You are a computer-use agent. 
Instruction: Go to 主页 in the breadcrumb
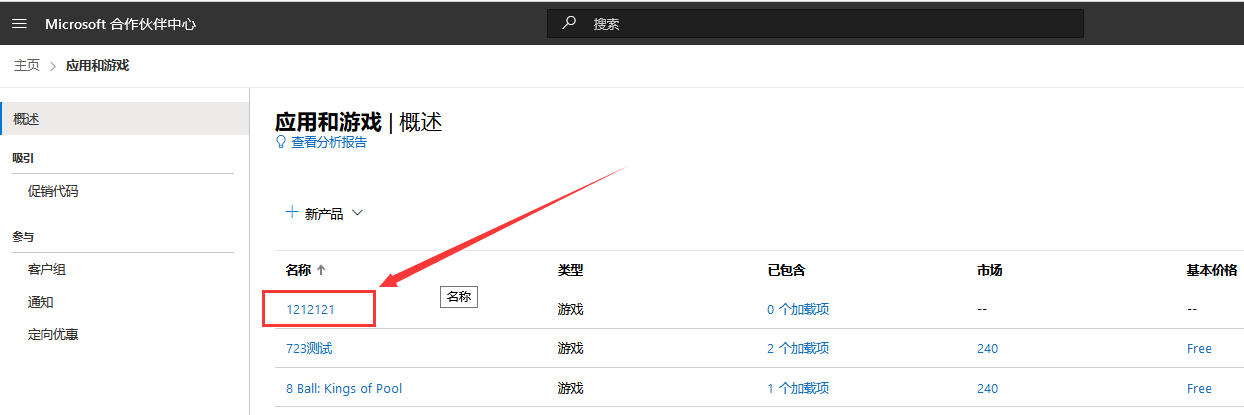(x=27, y=66)
